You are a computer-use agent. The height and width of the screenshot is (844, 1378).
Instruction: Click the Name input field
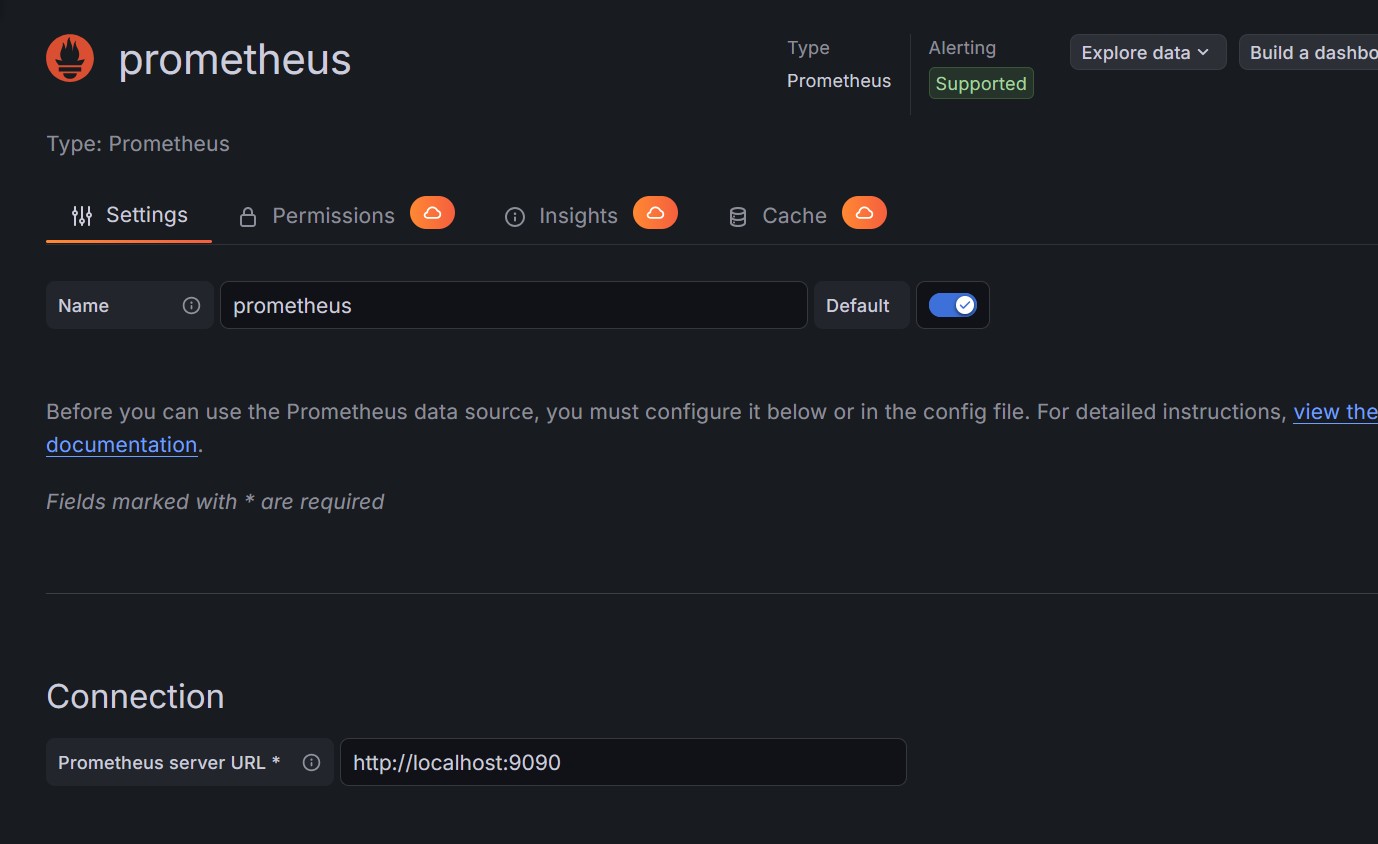coord(513,305)
